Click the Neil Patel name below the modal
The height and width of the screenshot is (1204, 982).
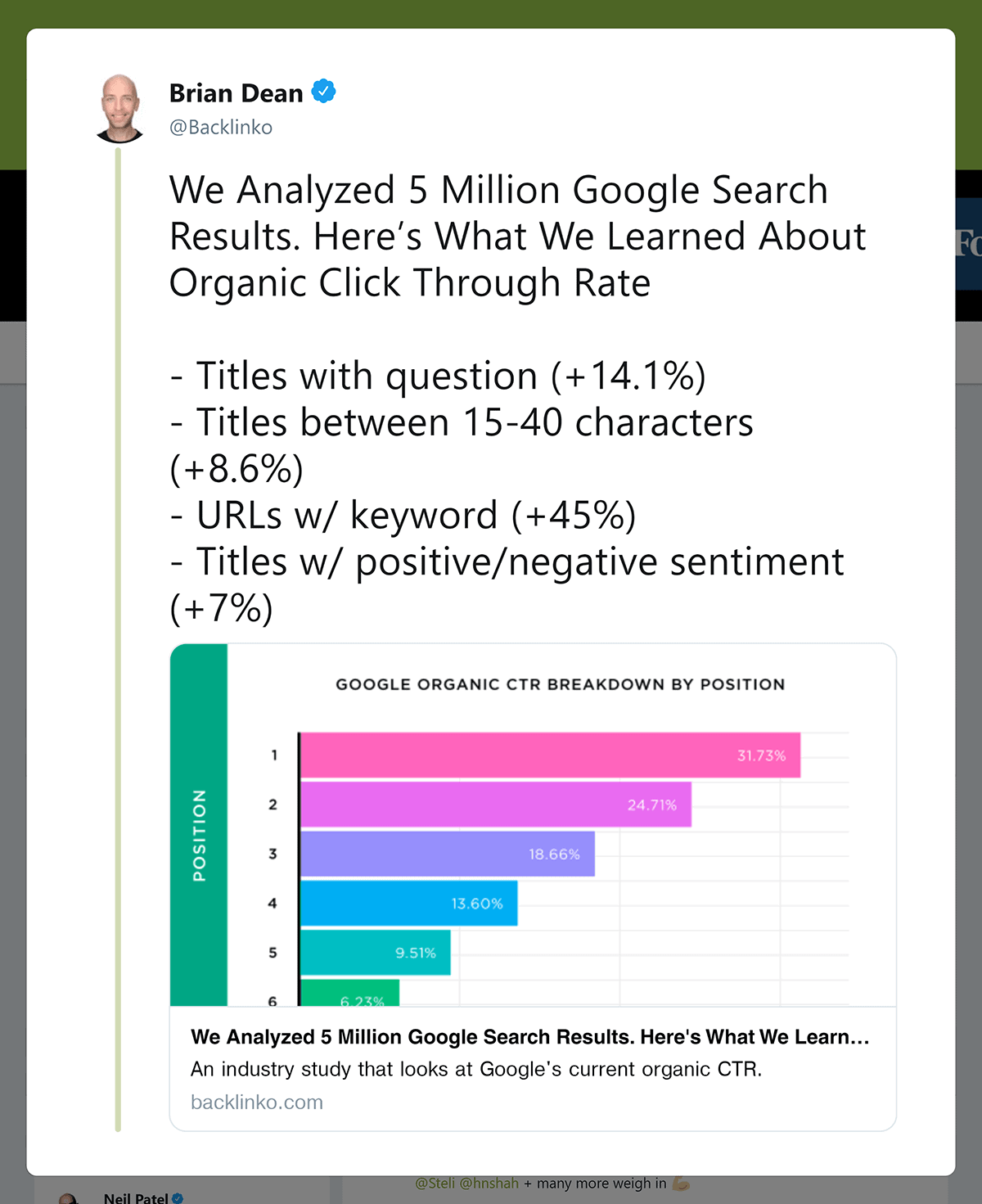136,1197
